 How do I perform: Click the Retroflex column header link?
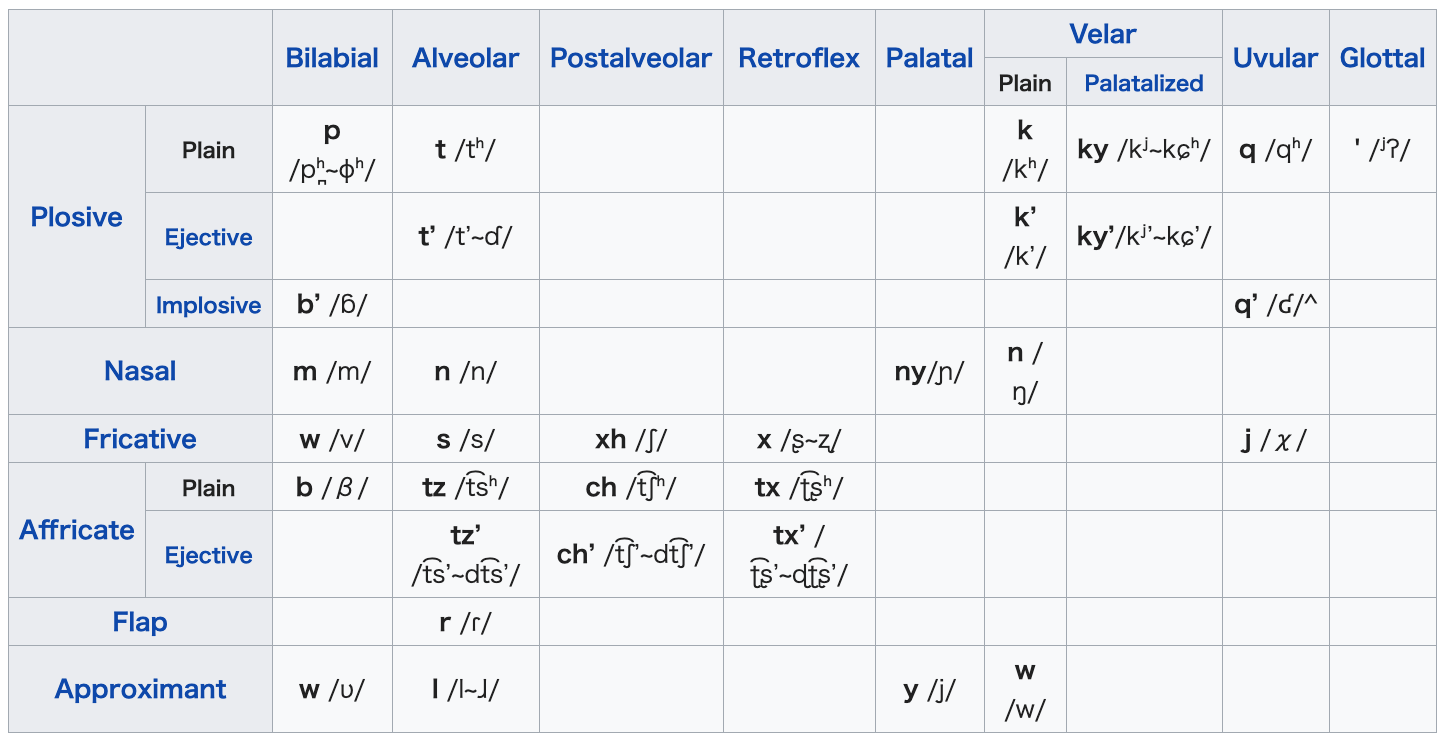coord(799,58)
